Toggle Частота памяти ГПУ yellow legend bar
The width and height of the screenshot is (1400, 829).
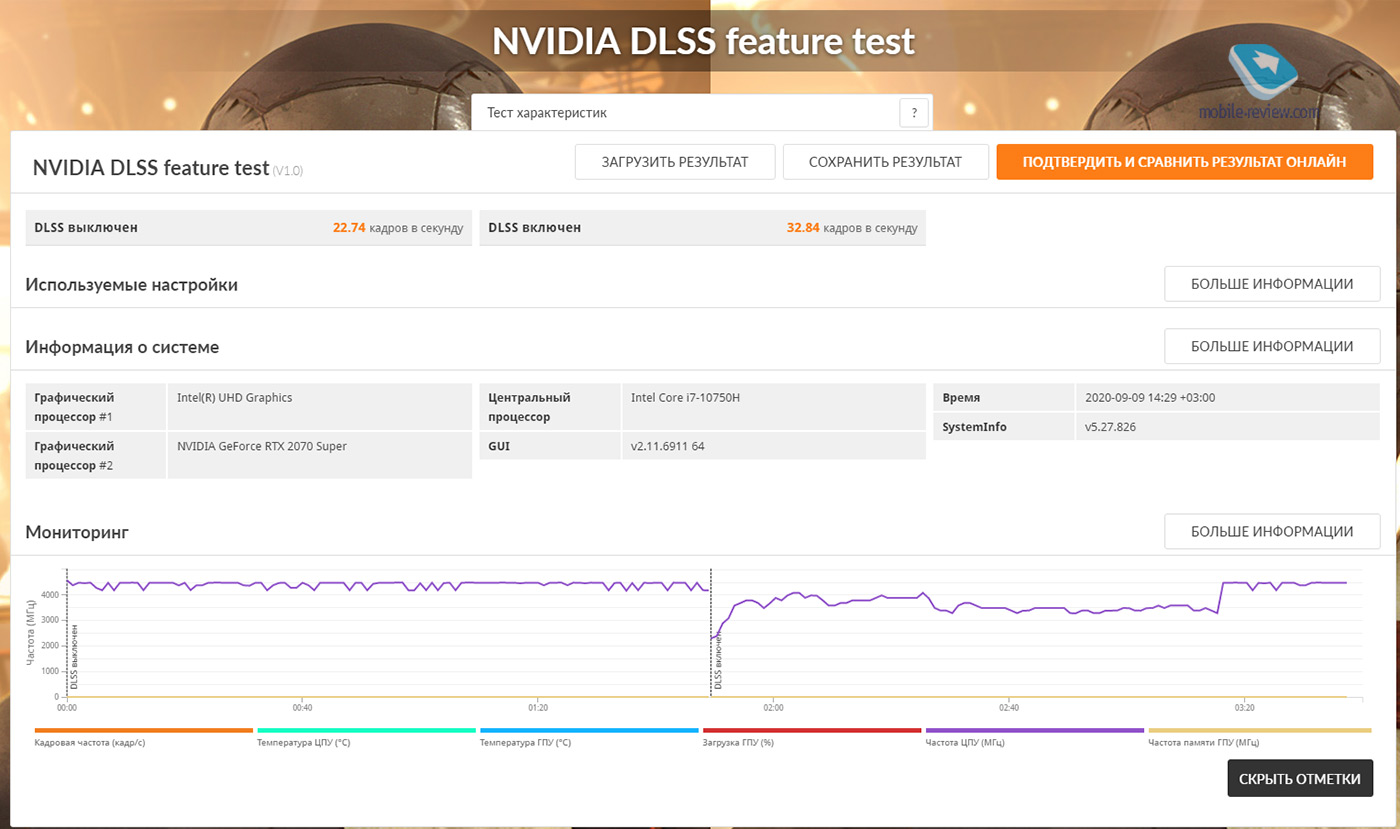click(x=1259, y=731)
